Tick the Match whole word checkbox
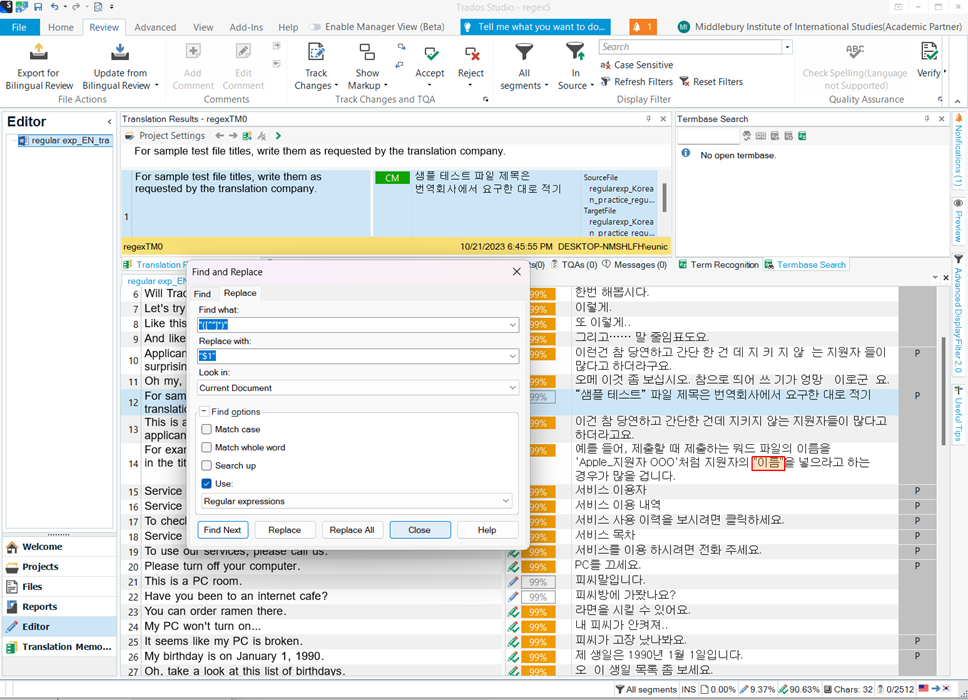Viewport: 968px width, 700px height. pos(207,447)
